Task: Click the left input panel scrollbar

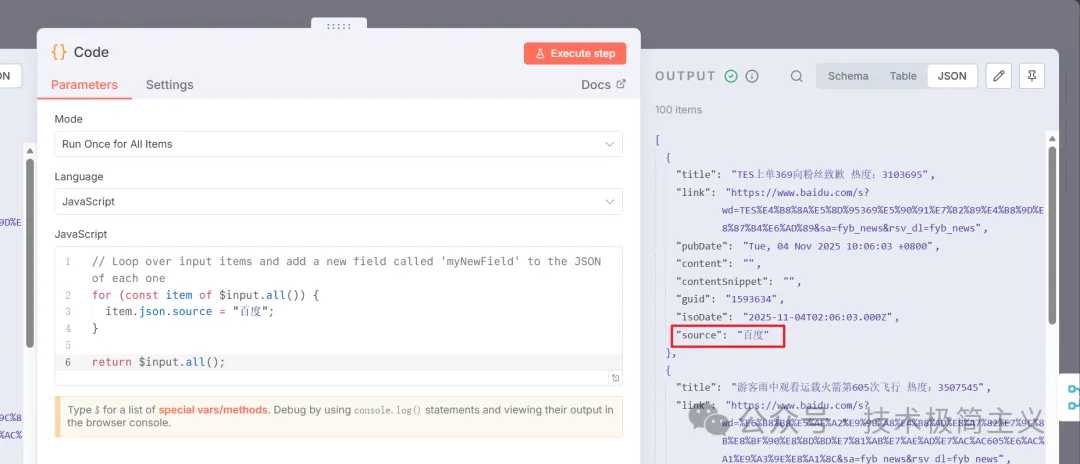Action: click(x=29, y=255)
